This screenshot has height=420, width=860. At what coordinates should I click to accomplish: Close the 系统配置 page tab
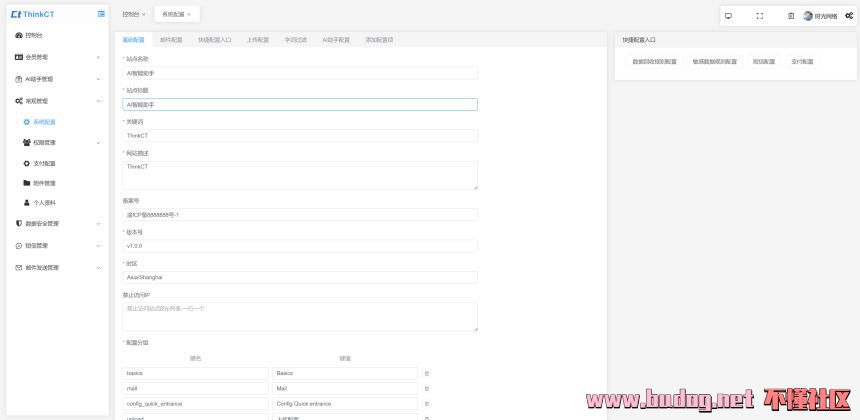click(189, 15)
